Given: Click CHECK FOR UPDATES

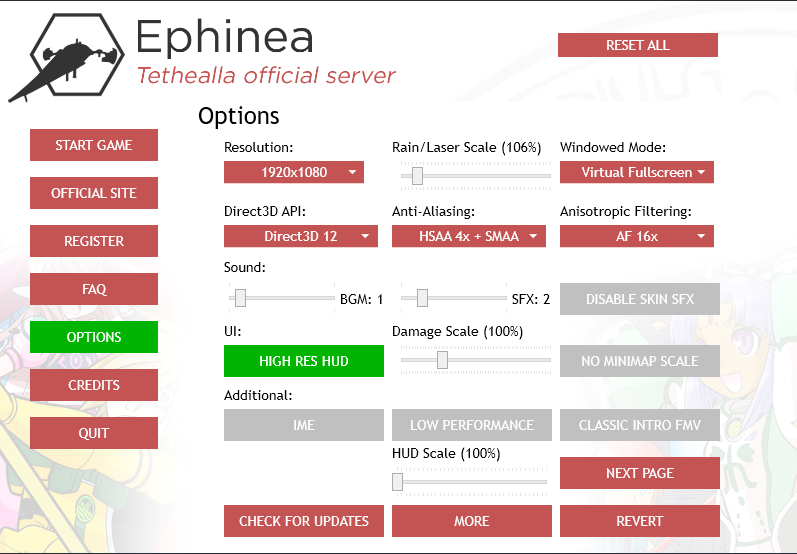Looking at the screenshot, I should tap(304, 521).
